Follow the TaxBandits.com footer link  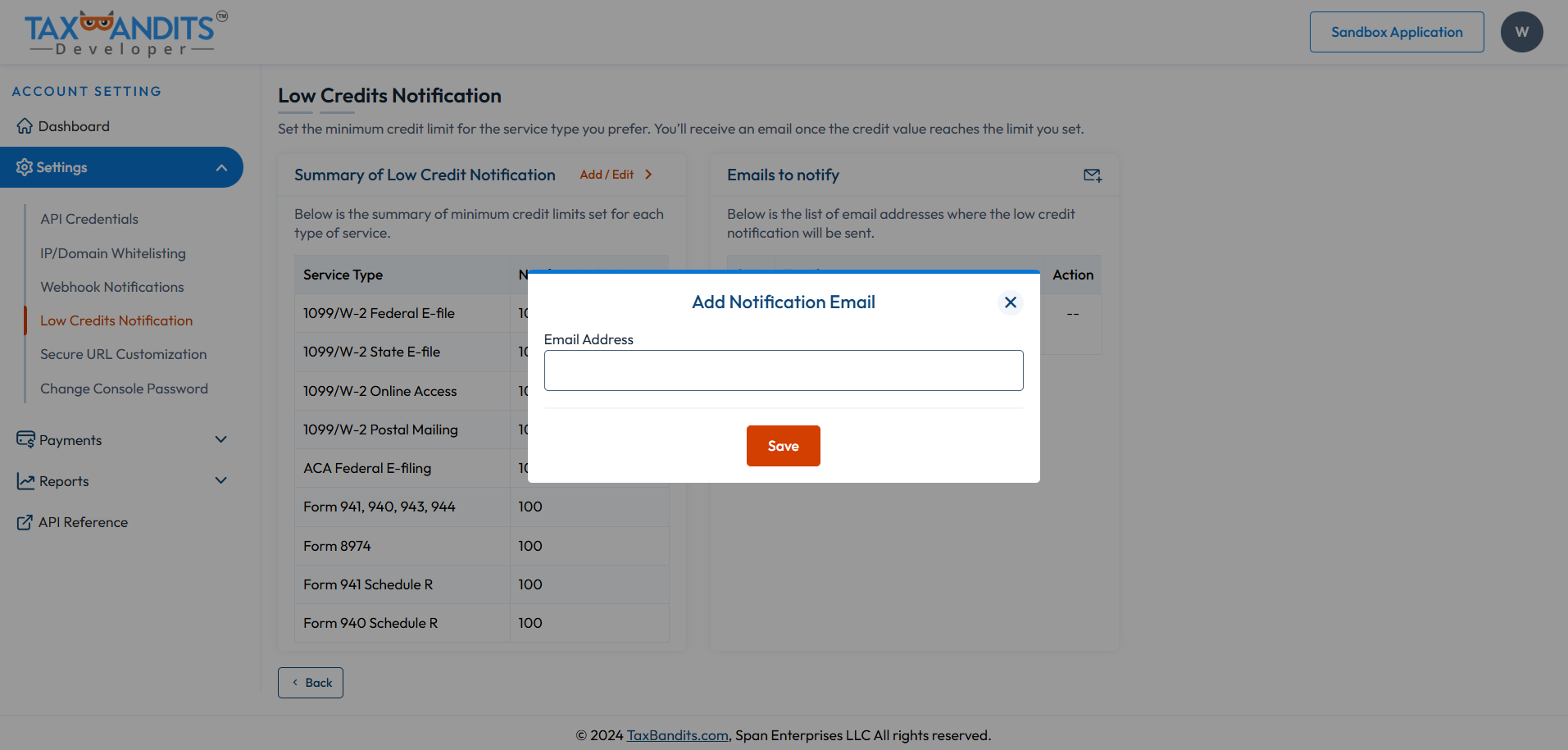pyautogui.click(x=676, y=734)
